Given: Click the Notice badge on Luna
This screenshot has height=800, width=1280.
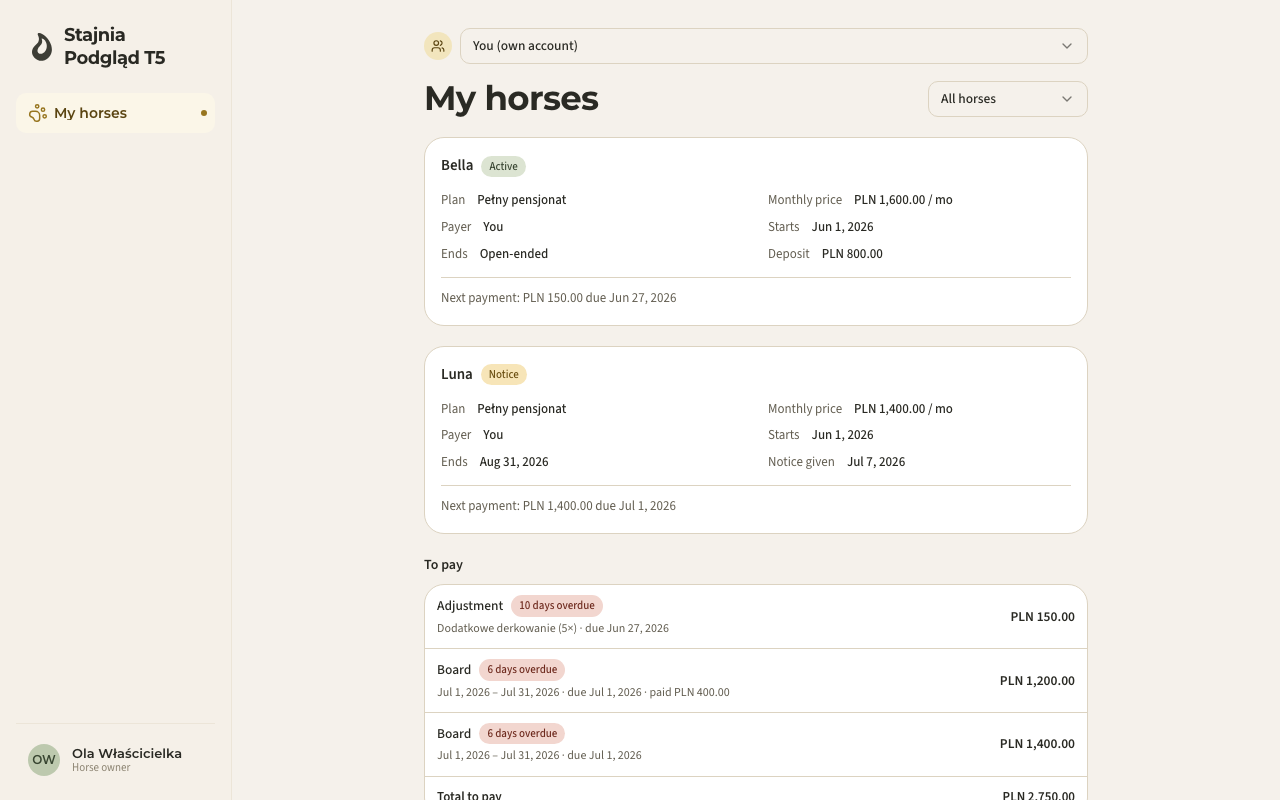Looking at the screenshot, I should pyautogui.click(x=504, y=374).
